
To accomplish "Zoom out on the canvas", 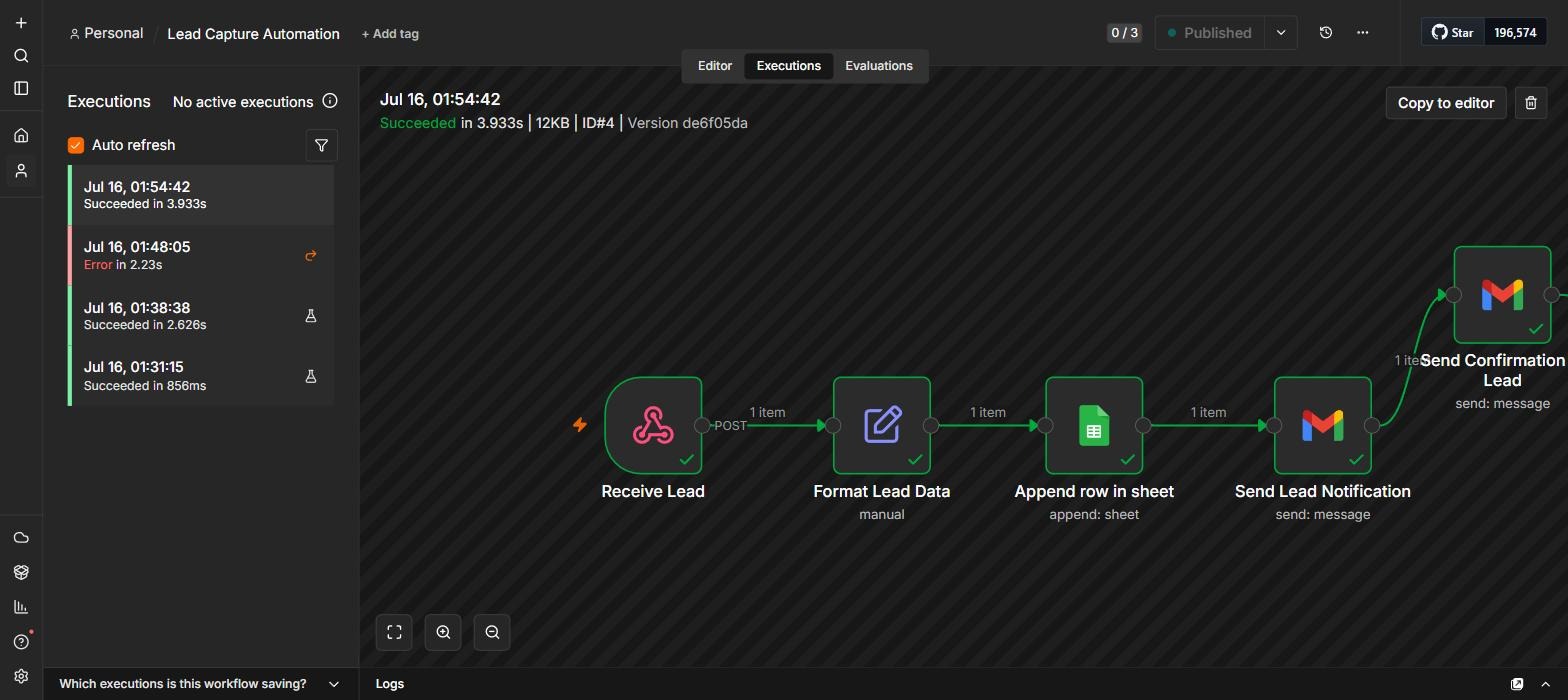I will pyautogui.click(x=492, y=632).
